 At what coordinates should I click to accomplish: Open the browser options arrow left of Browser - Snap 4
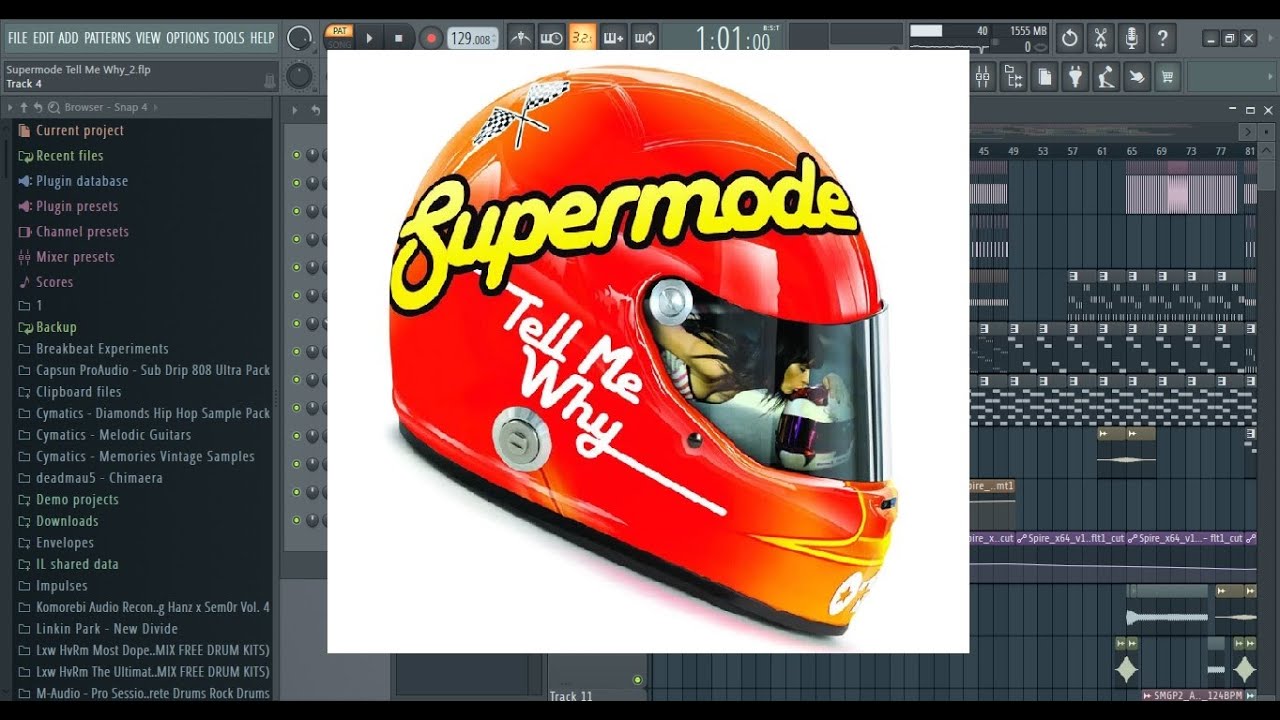[10, 107]
